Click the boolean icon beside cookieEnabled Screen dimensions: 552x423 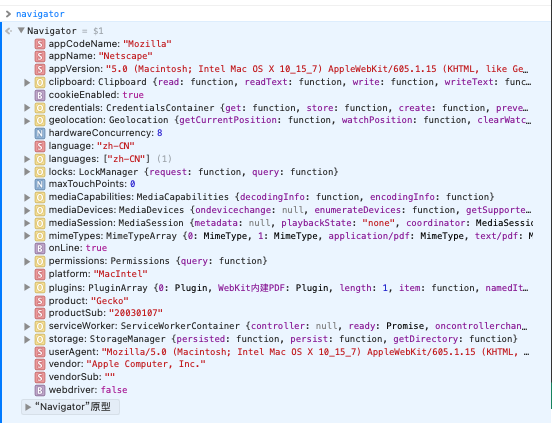40,95
